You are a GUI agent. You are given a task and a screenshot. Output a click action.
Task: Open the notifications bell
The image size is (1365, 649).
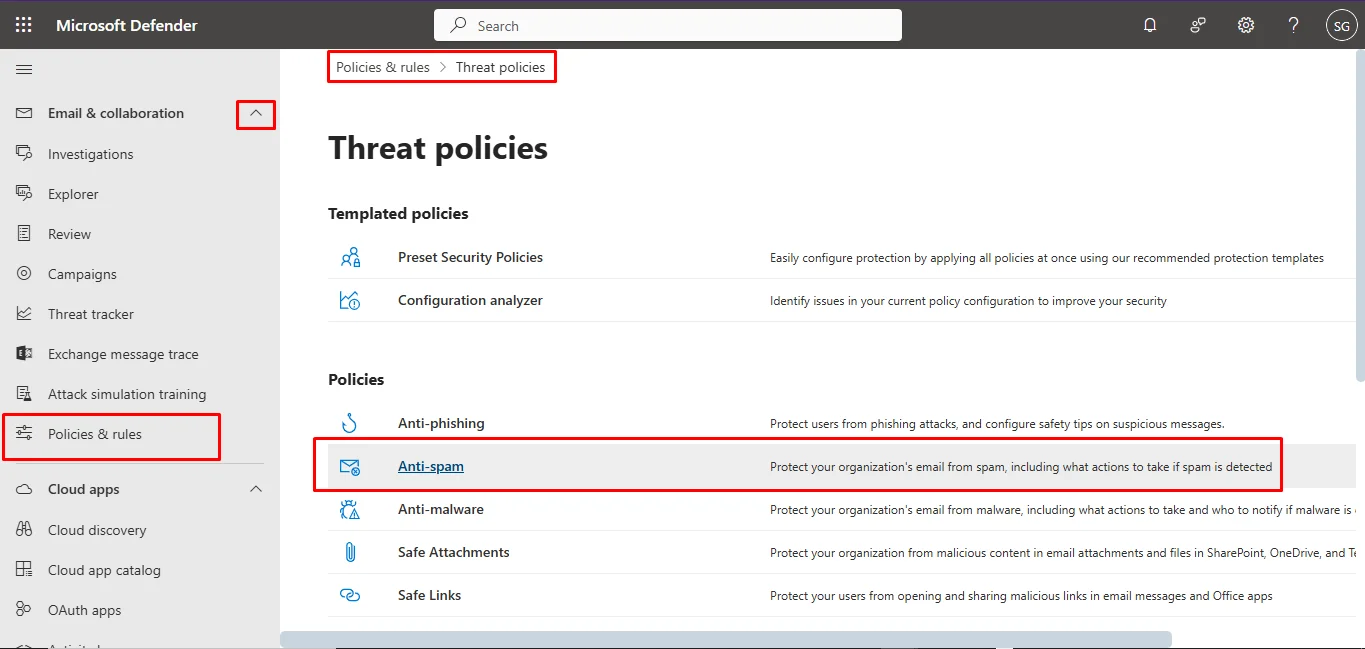pos(1150,25)
